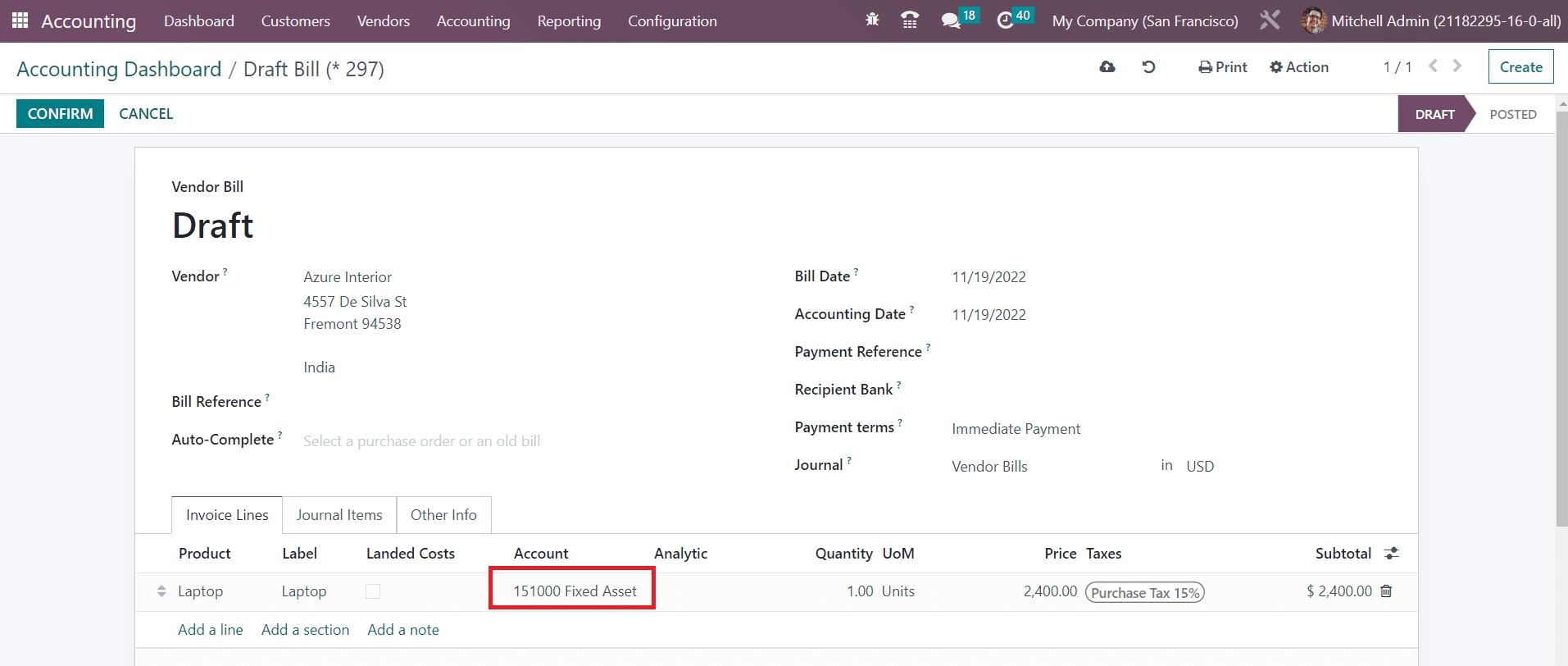Image resolution: width=1568 pixels, height=666 pixels.
Task: Open the conversations chat icon
Action: [x=951, y=21]
